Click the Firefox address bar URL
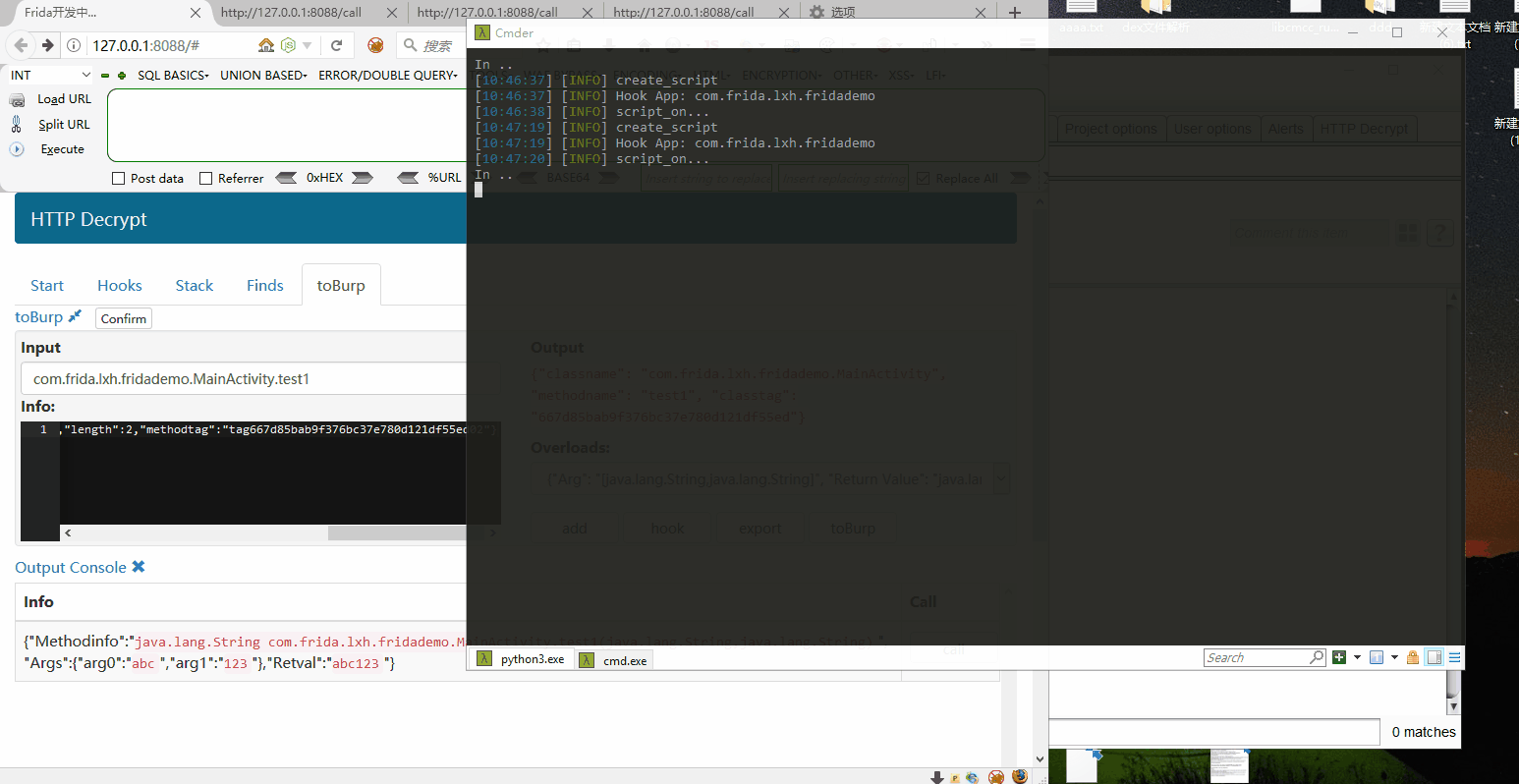This screenshot has height=784, width=1519. (x=146, y=45)
